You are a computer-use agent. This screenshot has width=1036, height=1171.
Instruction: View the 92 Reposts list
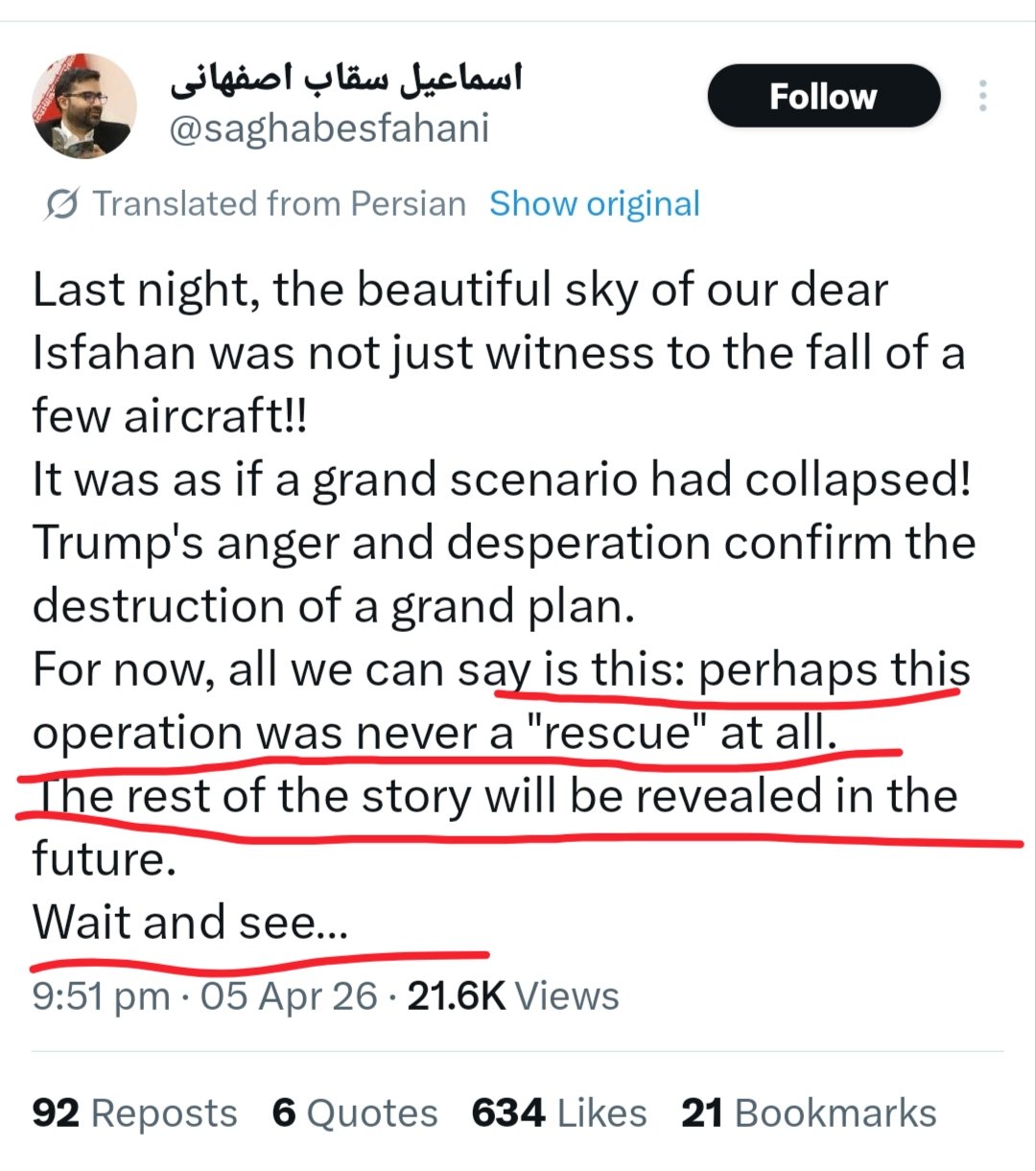(x=134, y=1113)
